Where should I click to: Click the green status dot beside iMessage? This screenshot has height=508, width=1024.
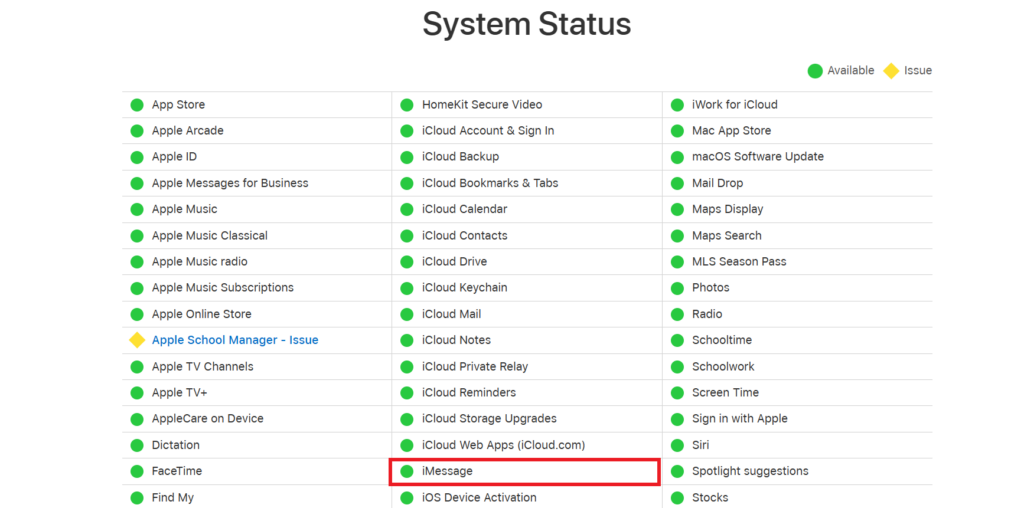coord(407,471)
